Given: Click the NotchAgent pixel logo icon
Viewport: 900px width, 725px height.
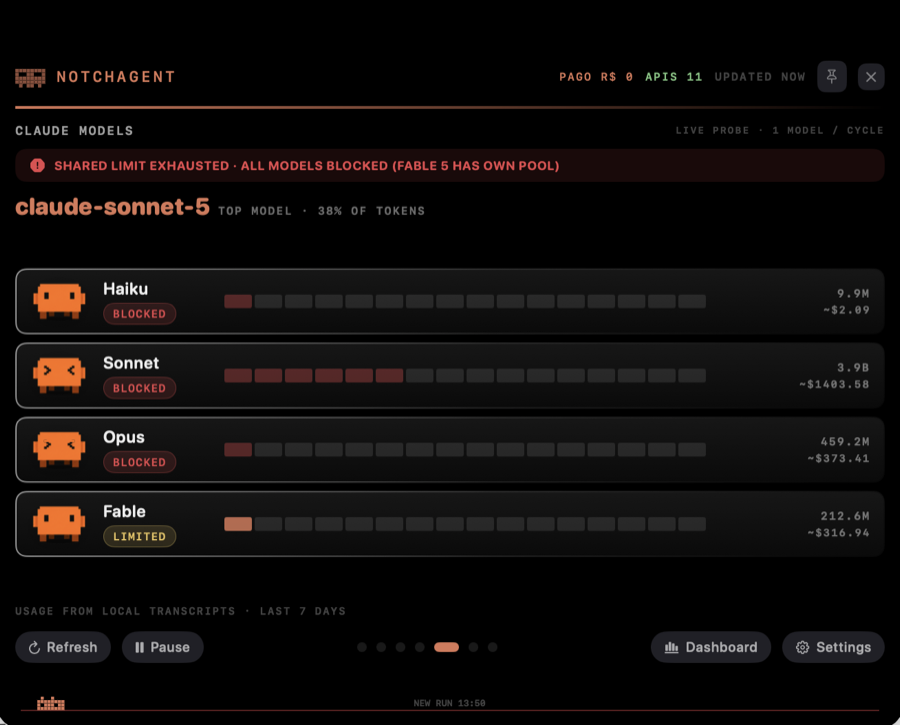Looking at the screenshot, I should pos(30,77).
